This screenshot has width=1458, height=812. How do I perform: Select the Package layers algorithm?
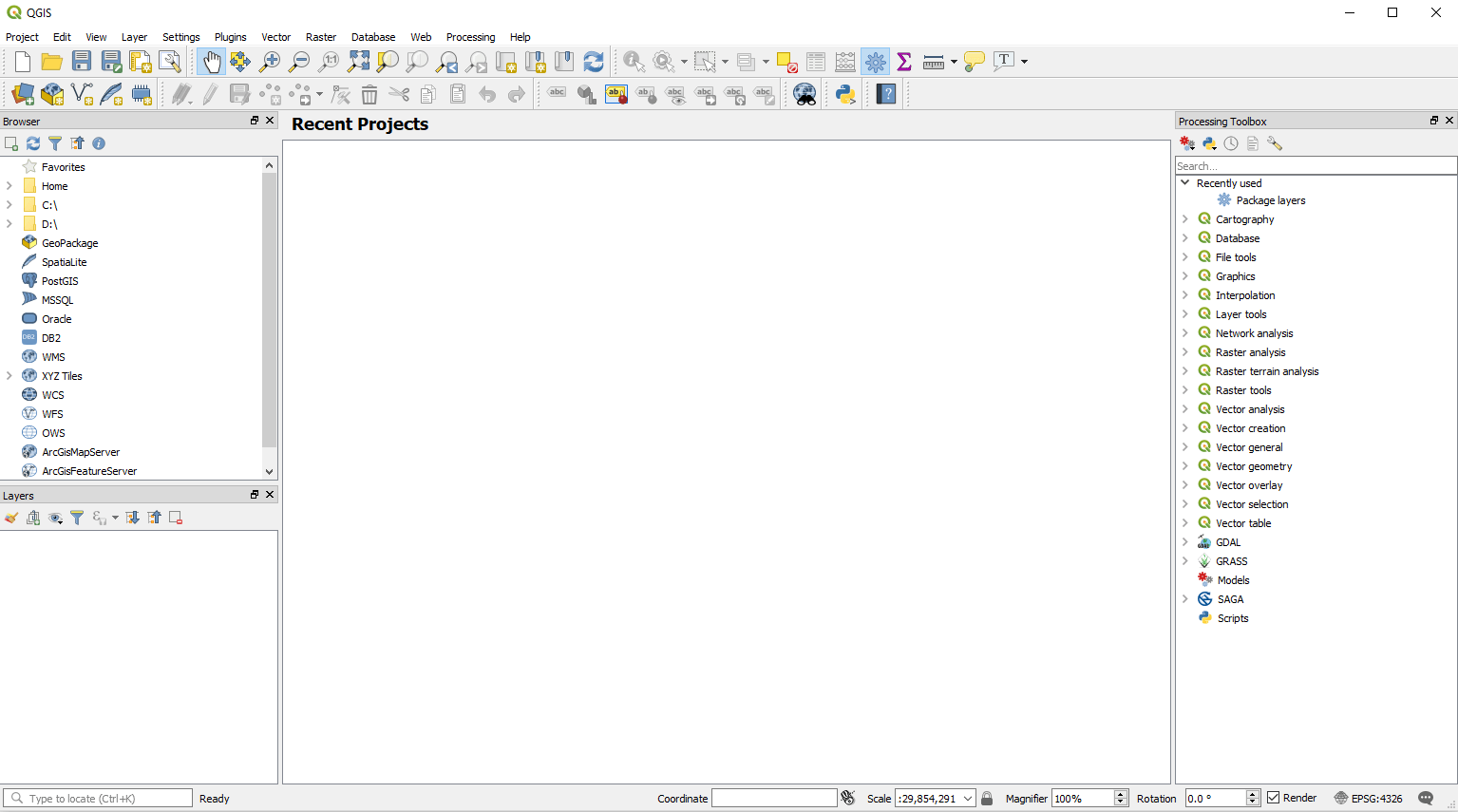pyautogui.click(x=1270, y=200)
